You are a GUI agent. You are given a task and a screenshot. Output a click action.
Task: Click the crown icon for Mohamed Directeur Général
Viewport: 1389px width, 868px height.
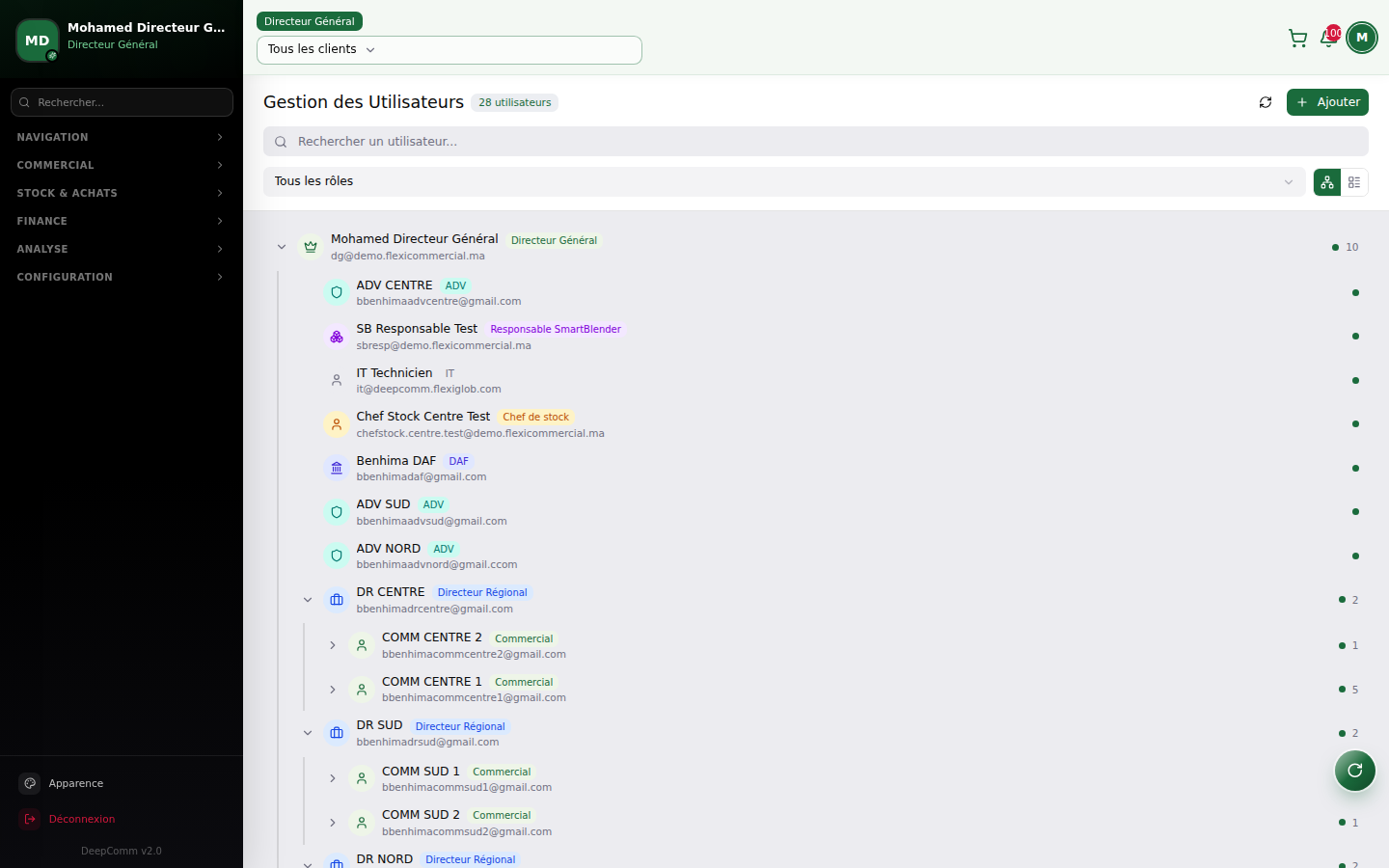click(x=311, y=247)
